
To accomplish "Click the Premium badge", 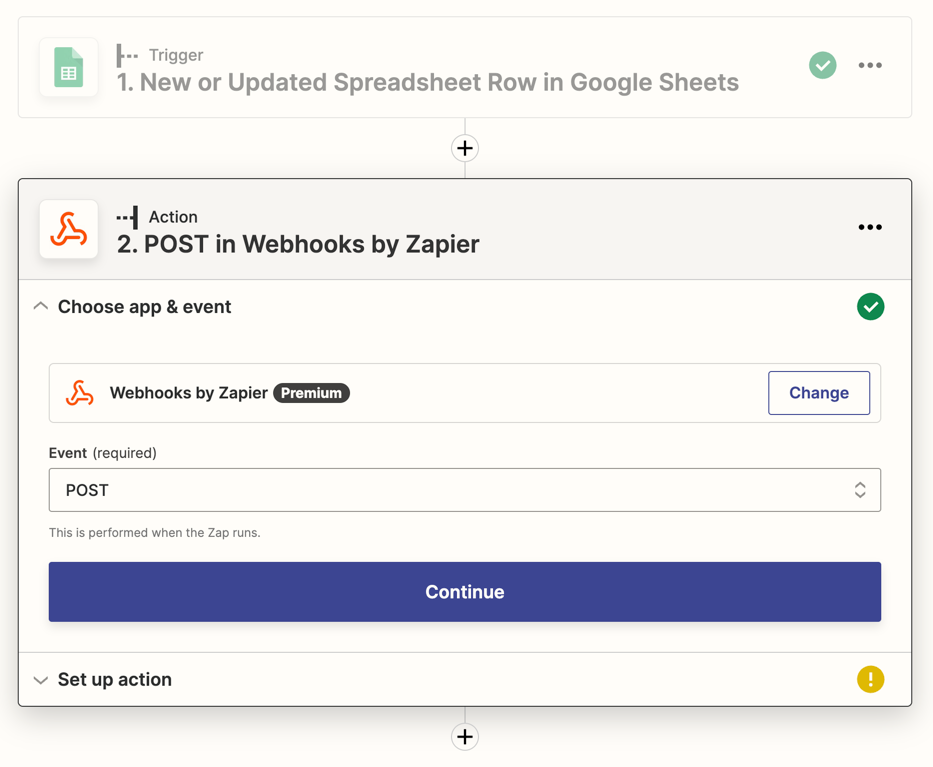I will point(311,393).
